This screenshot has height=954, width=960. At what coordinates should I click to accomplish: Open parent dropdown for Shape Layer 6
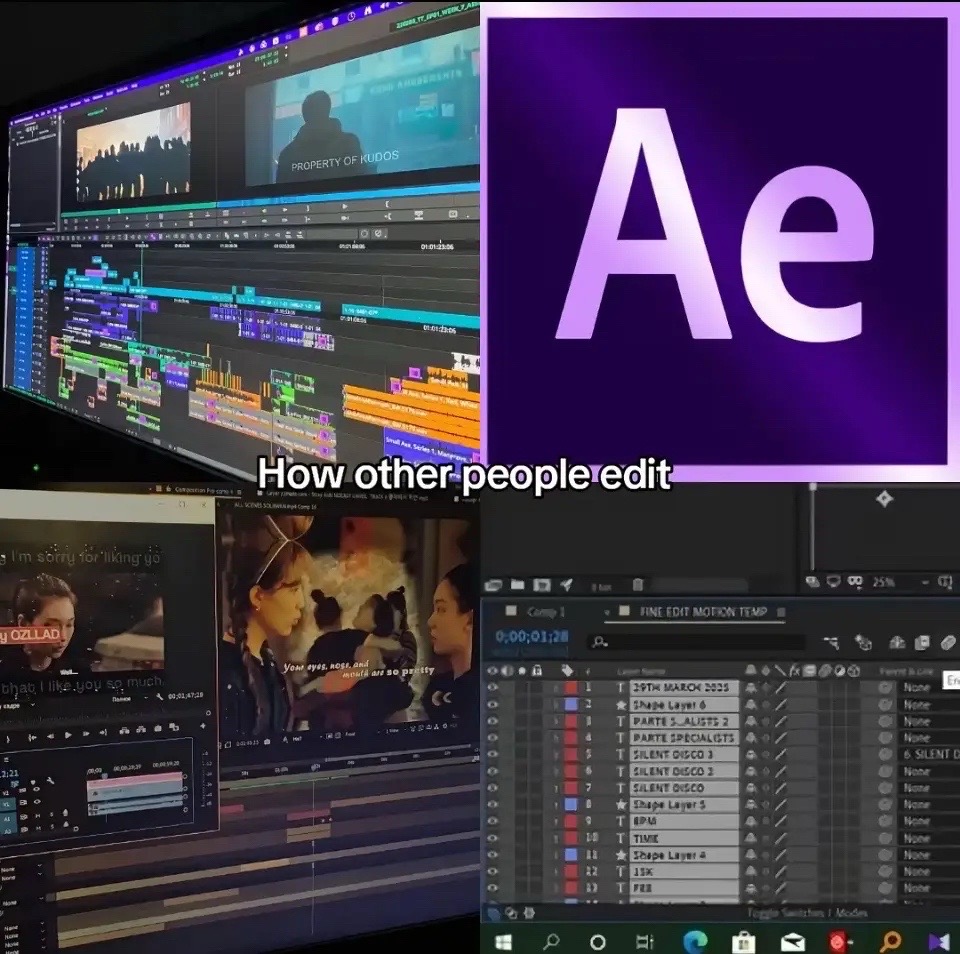point(931,705)
